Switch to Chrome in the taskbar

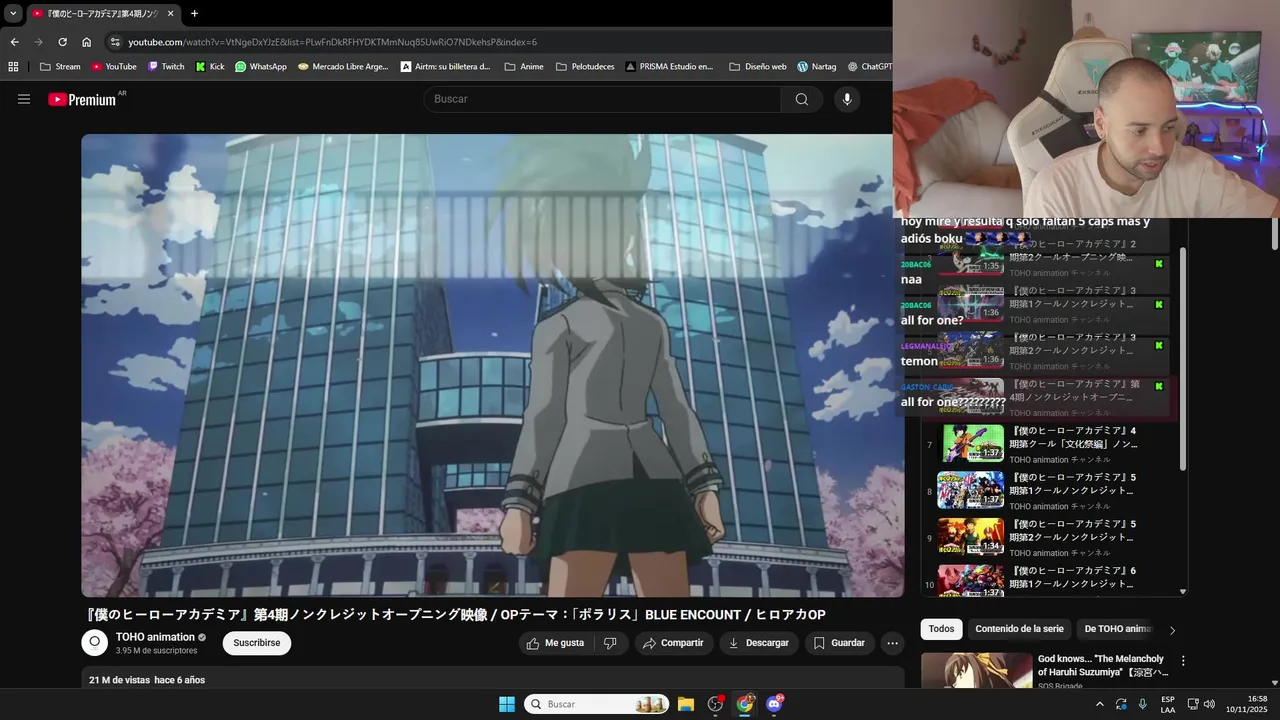coord(745,704)
